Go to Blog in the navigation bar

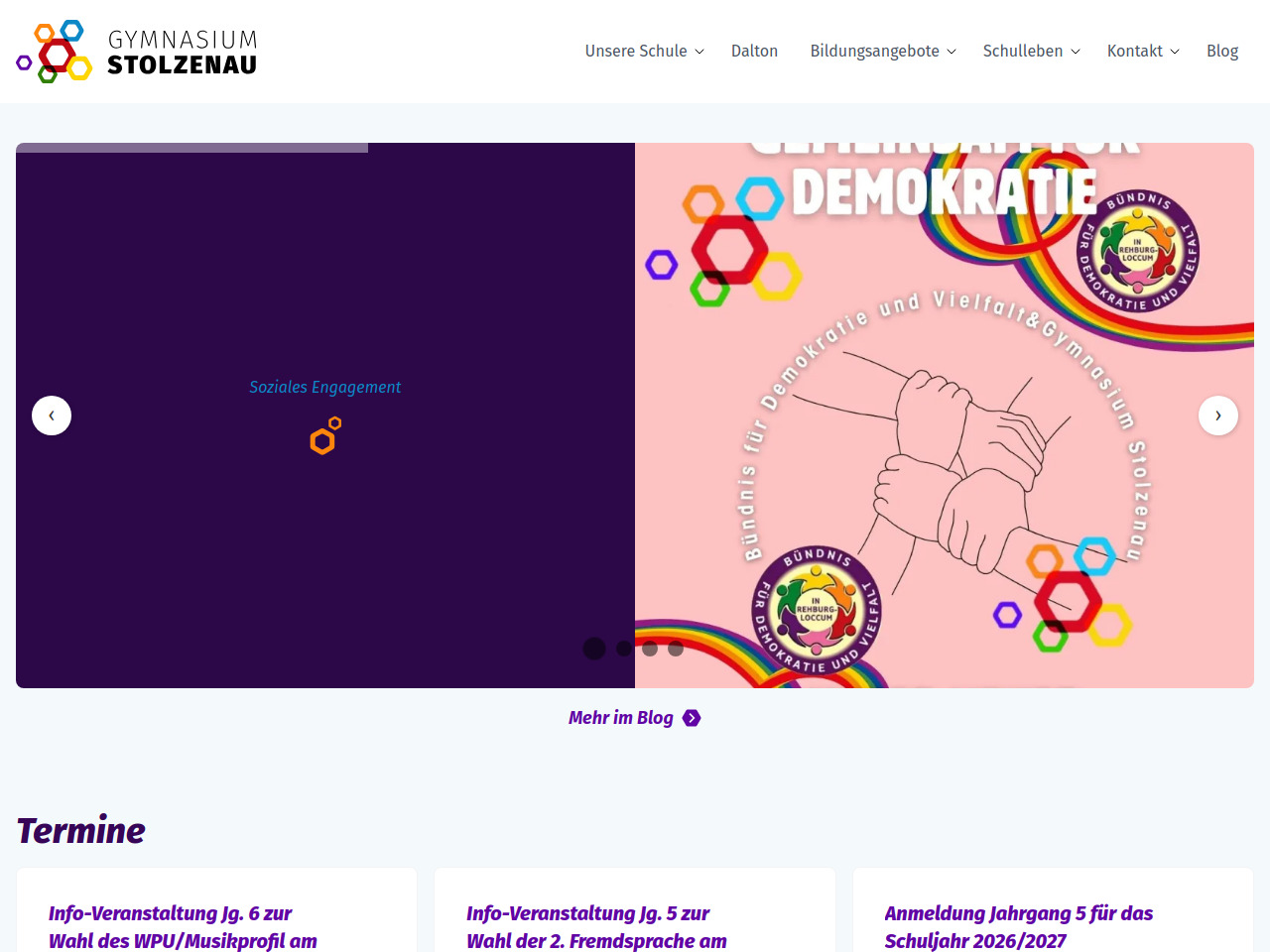tap(1221, 52)
